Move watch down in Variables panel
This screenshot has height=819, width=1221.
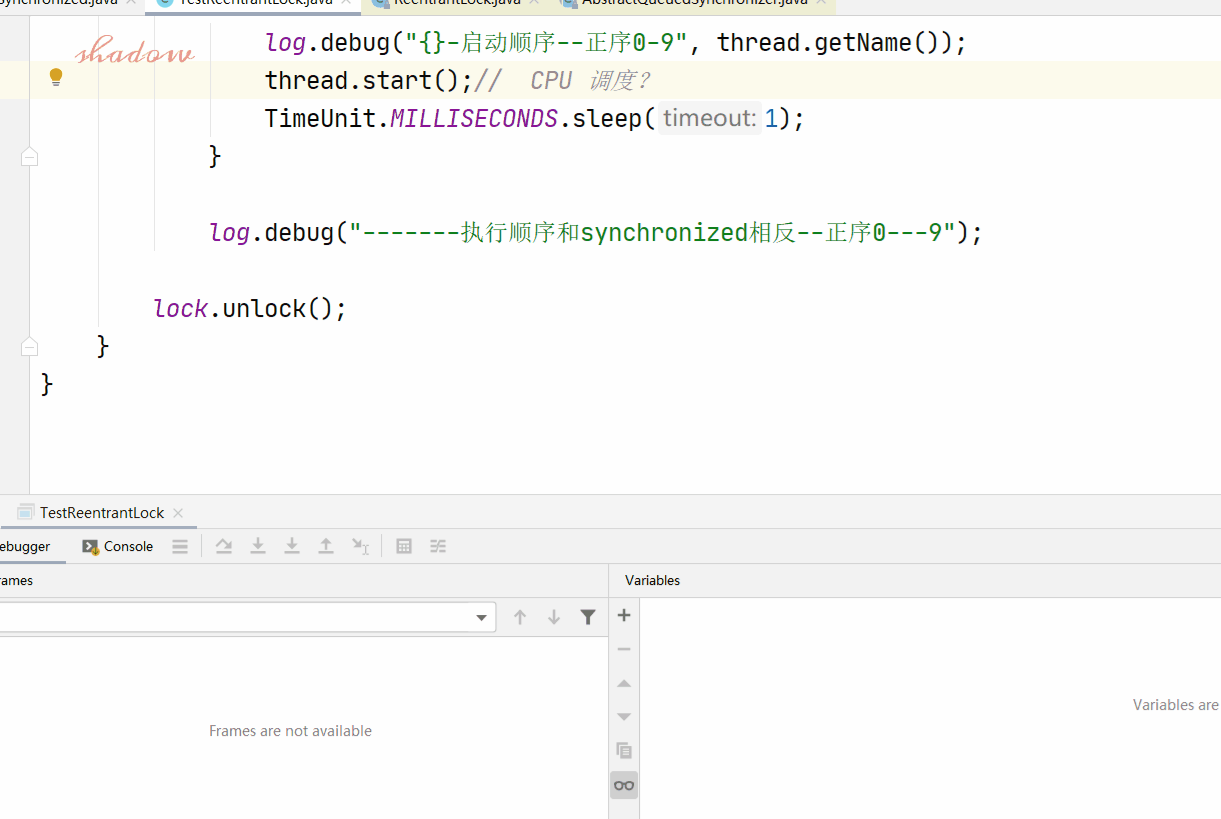(x=624, y=717)
